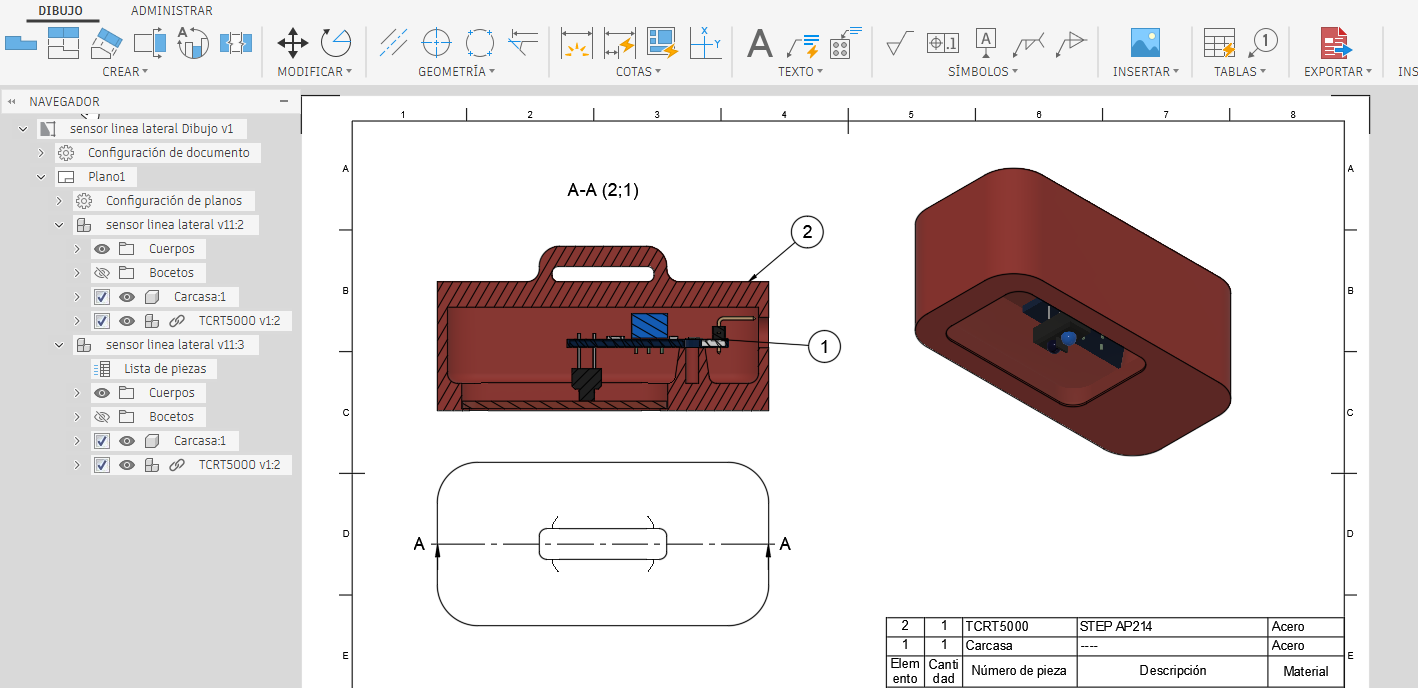Uncheck the first Carcasa:1 checkbox
The height and width of the screenshot is (688, 1418).
point(101,297)
